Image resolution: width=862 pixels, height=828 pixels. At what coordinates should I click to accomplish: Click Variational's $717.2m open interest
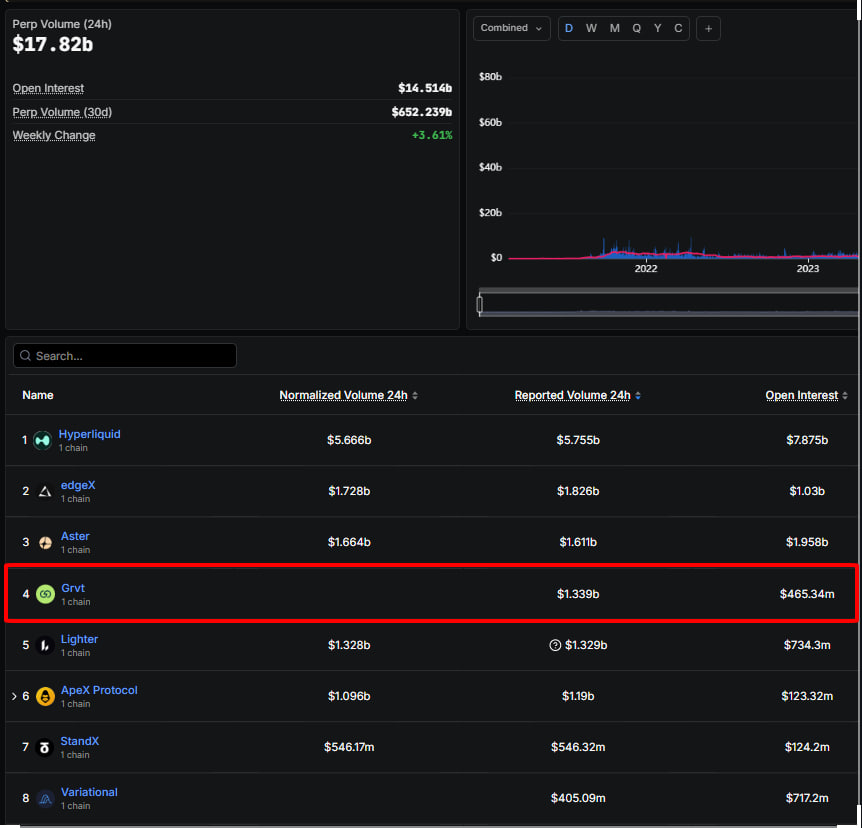point(807,799)
